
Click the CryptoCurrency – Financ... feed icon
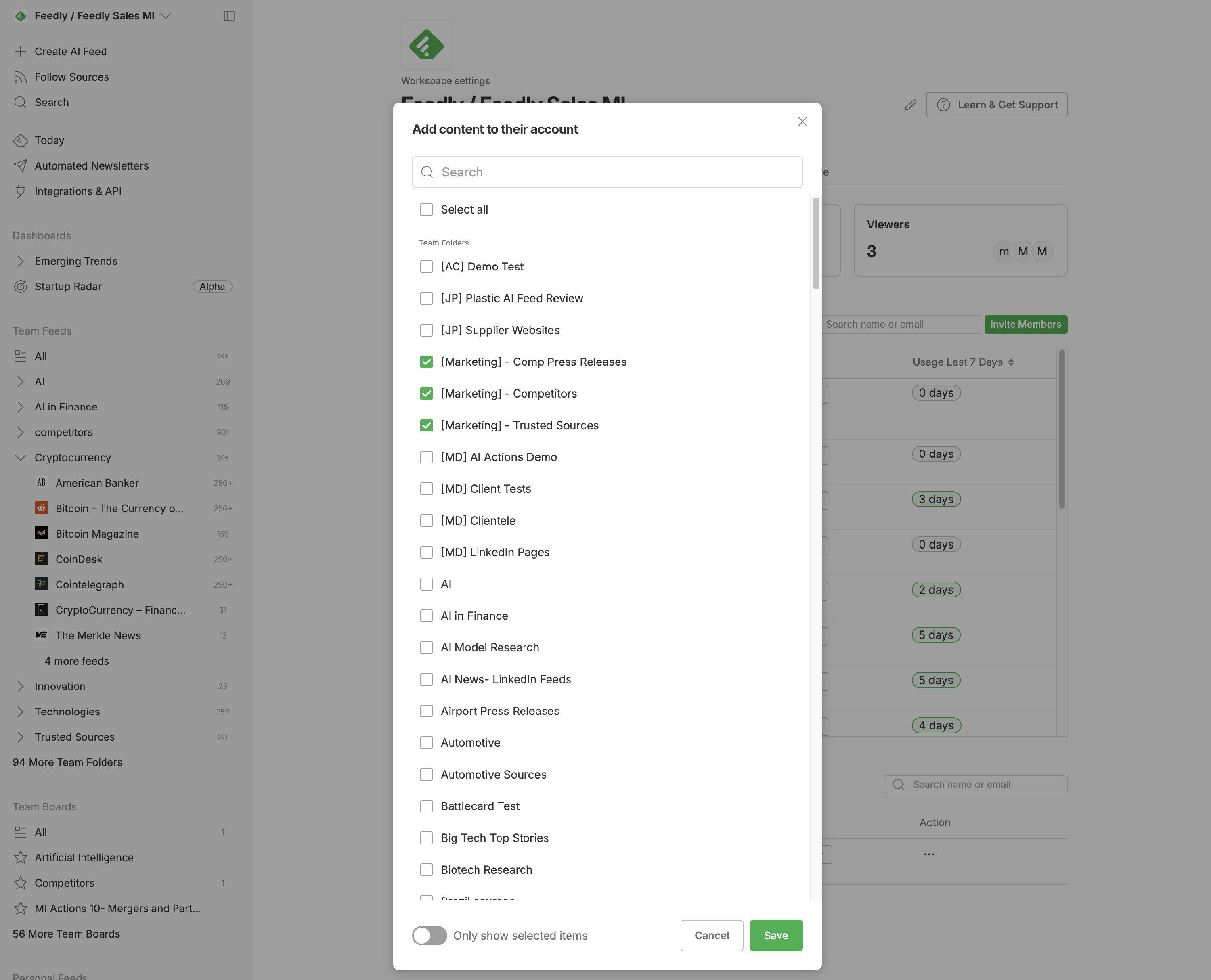tap(41, 610)
